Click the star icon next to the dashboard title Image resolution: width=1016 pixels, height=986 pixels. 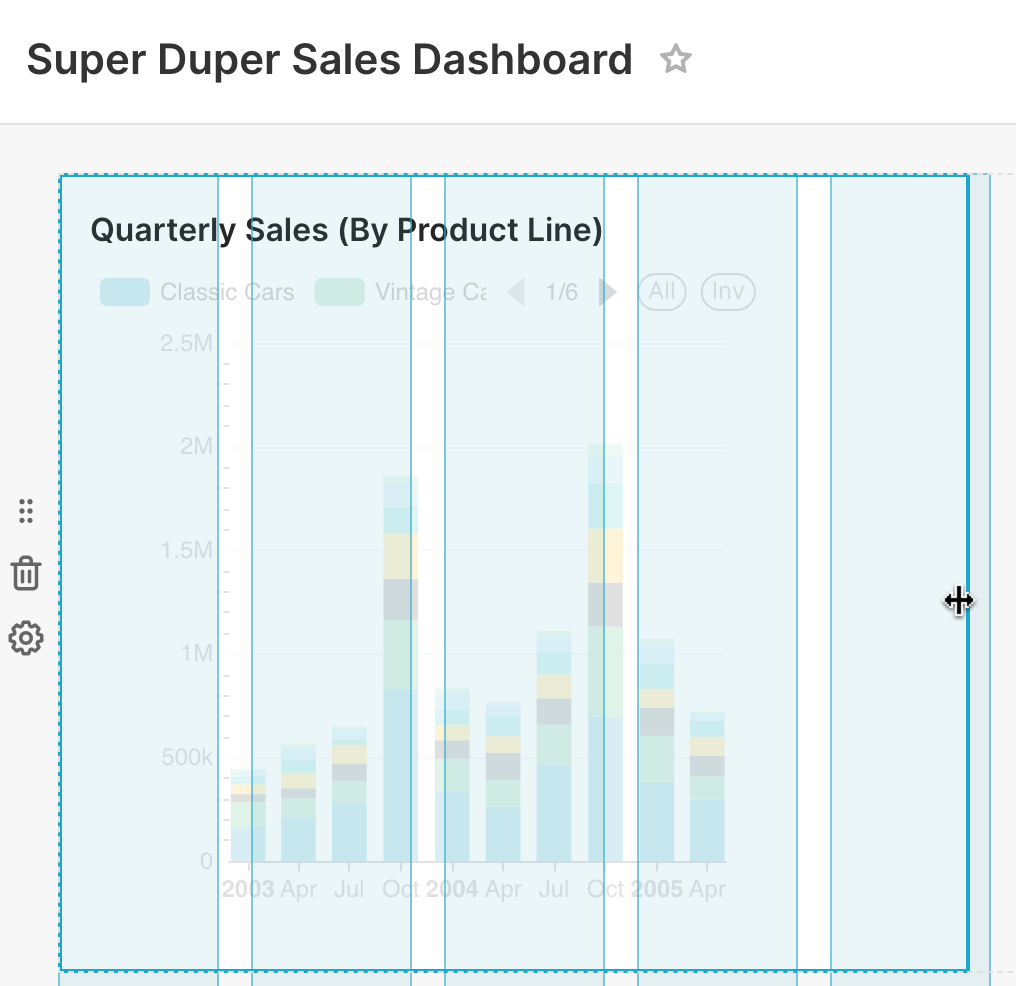point(676,59)
